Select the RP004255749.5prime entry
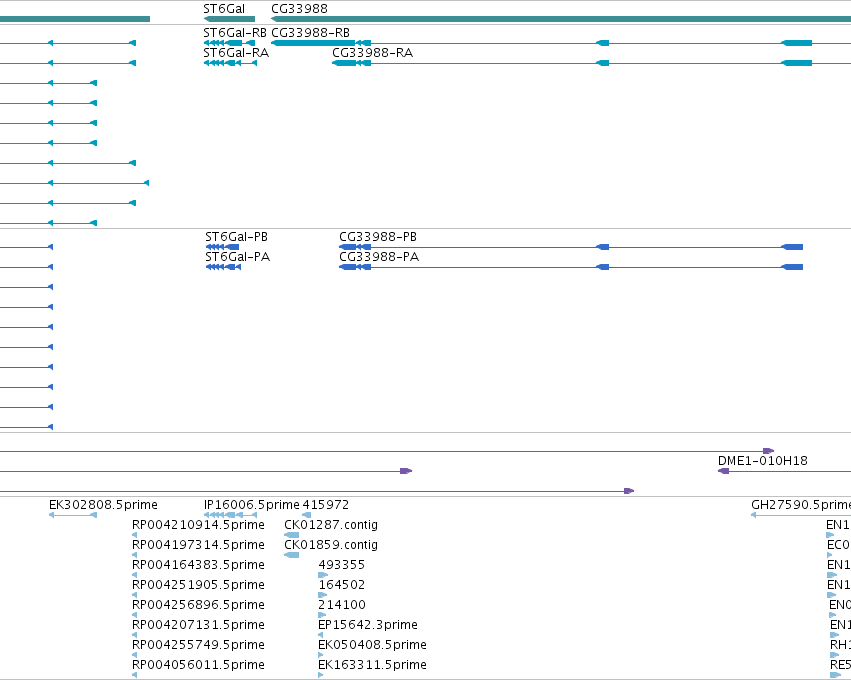This screenshot has width=851, height=680. tap(198, 645)
